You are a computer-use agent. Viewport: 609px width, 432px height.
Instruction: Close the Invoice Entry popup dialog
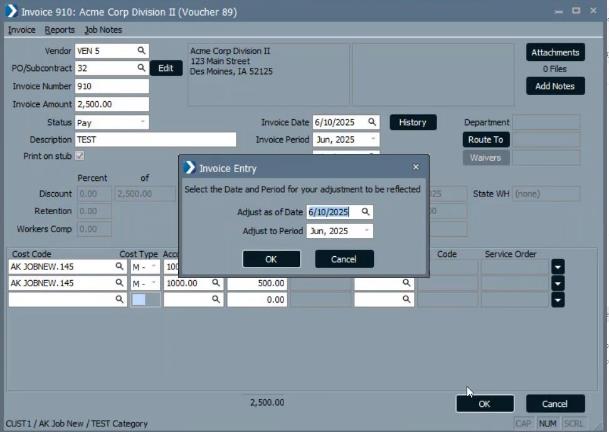[x=416, y=167]
